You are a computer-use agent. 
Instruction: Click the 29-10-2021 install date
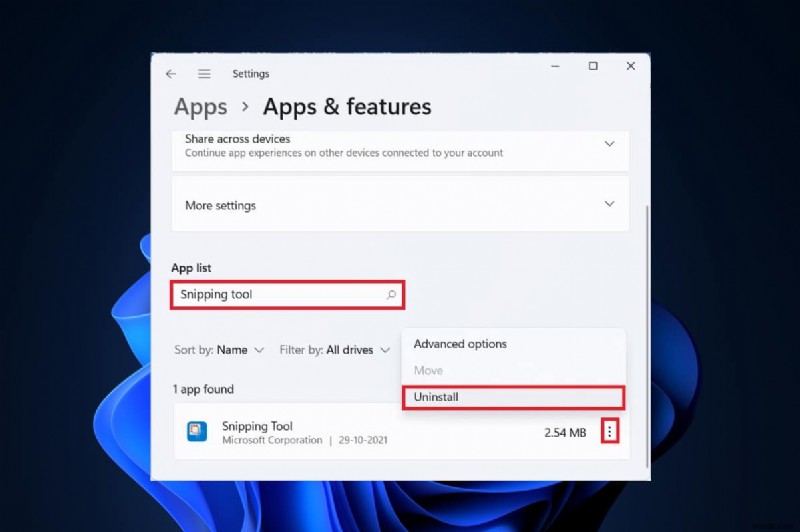click(363, 440)
